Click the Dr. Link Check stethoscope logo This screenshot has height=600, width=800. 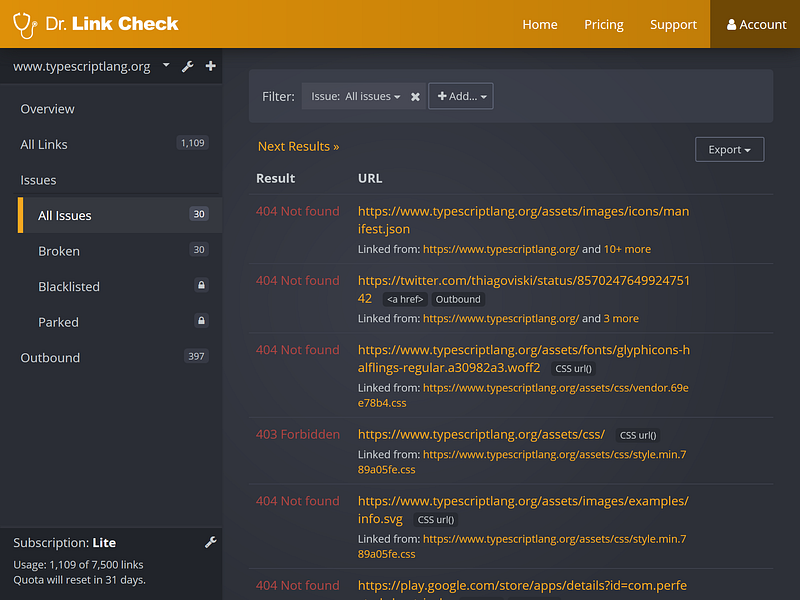click(x=24, y=24)
